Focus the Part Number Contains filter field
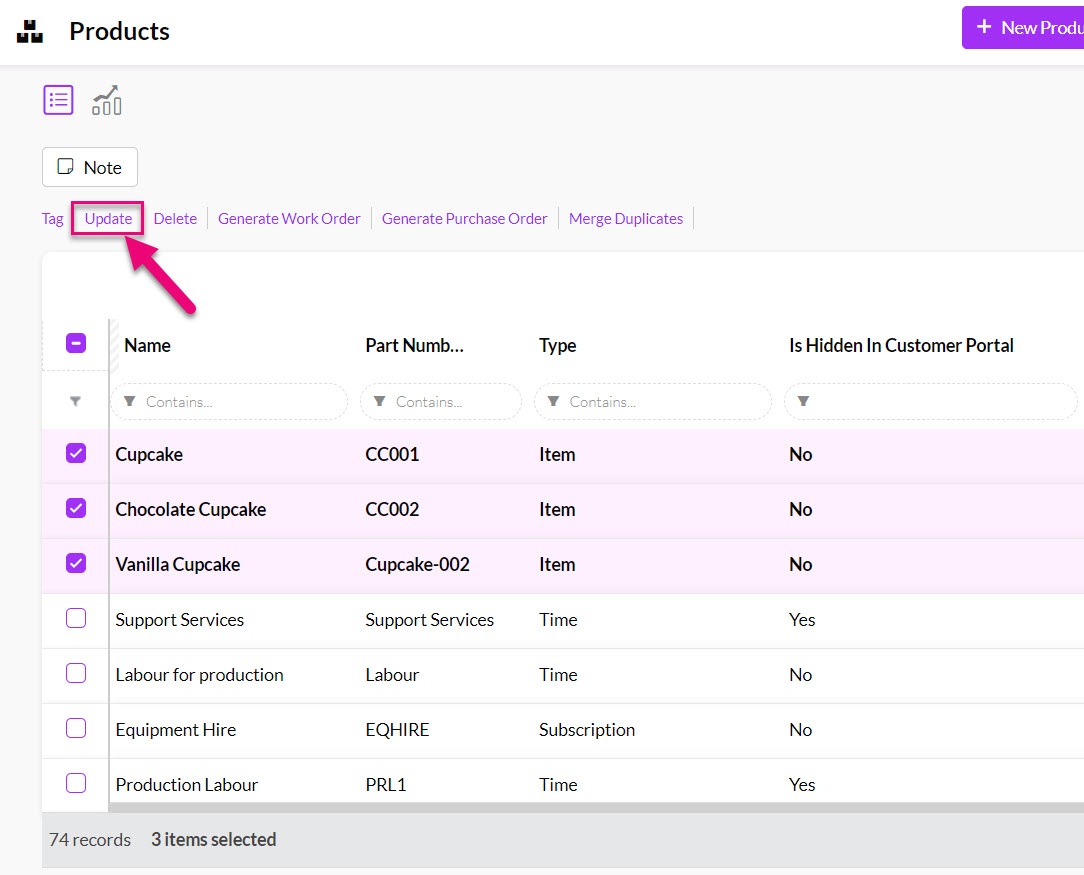 (x=440, y=402)
